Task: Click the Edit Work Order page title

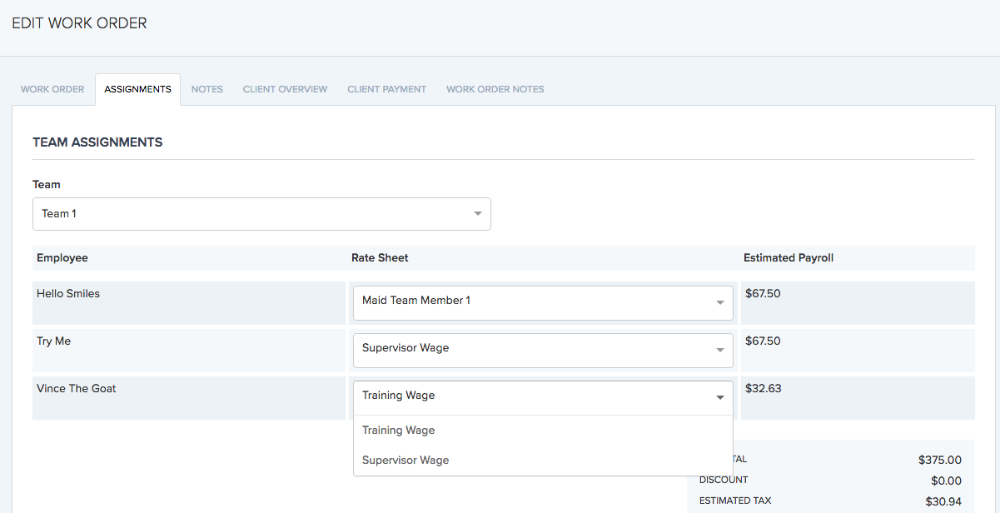Action: 80,24
